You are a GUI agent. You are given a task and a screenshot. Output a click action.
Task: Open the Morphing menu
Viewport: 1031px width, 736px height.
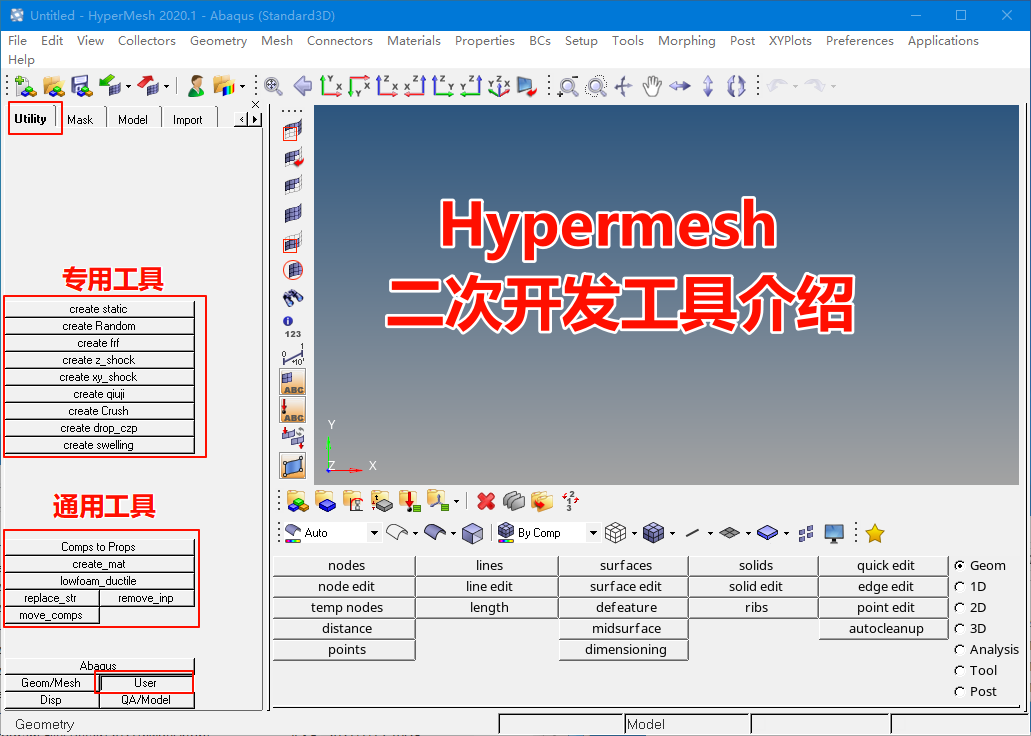(686, 41)
